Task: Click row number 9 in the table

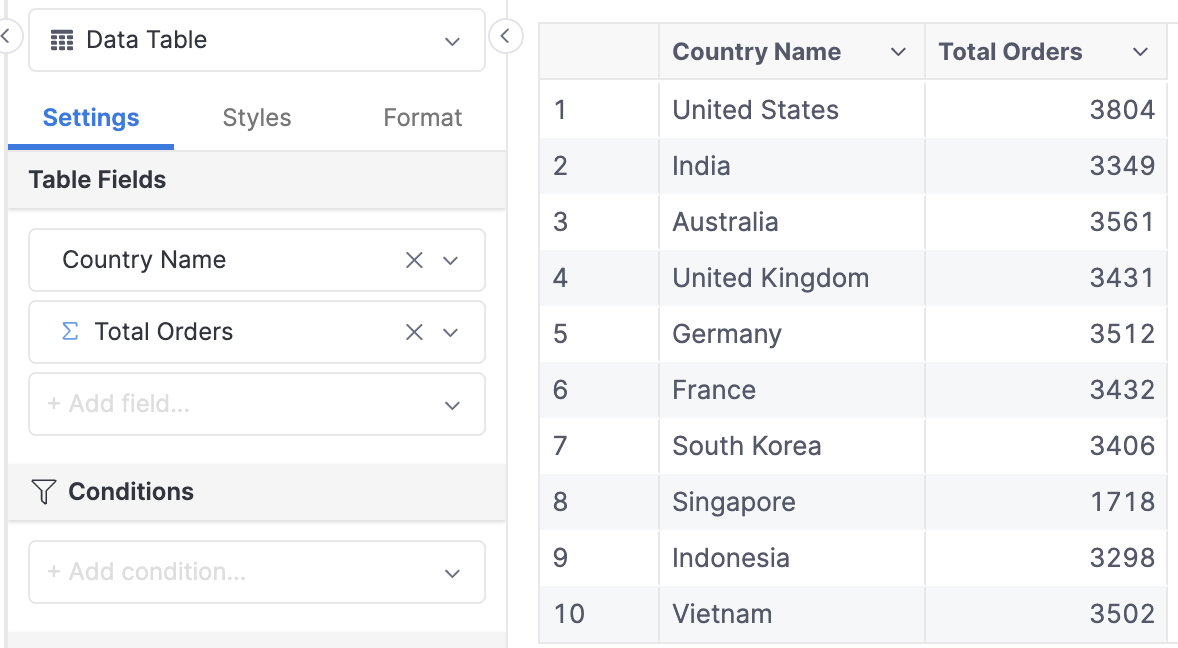Action: [560, 558]
